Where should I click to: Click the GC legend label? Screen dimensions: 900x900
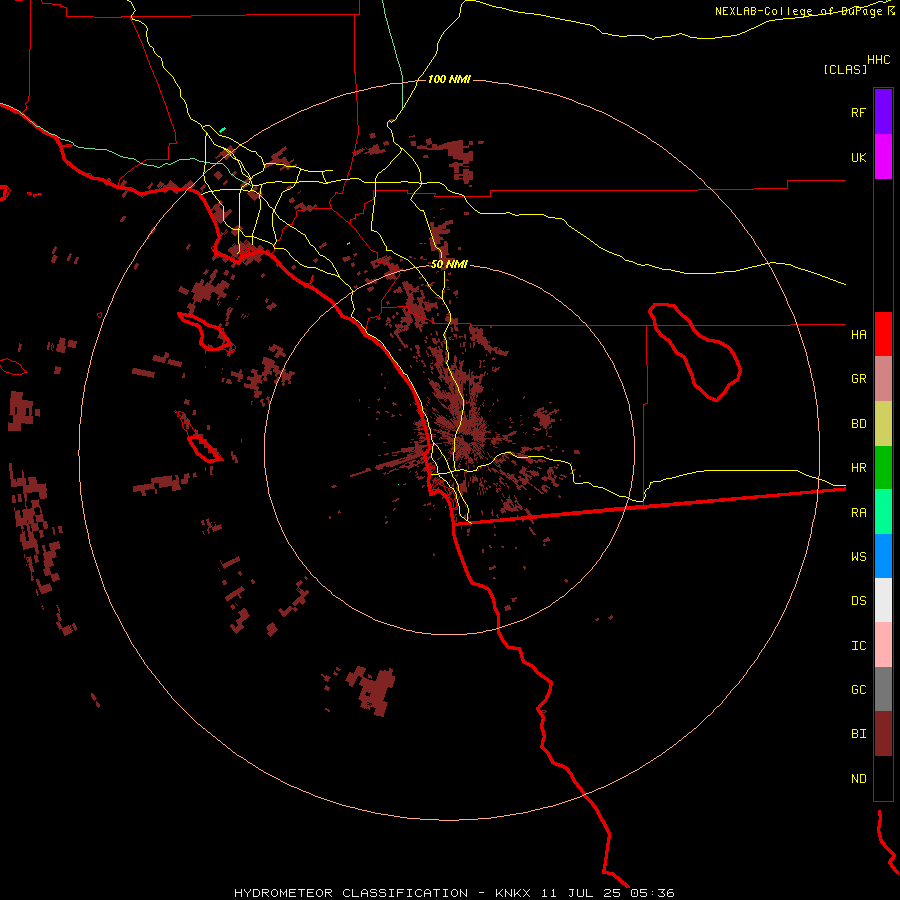point(858,690)
